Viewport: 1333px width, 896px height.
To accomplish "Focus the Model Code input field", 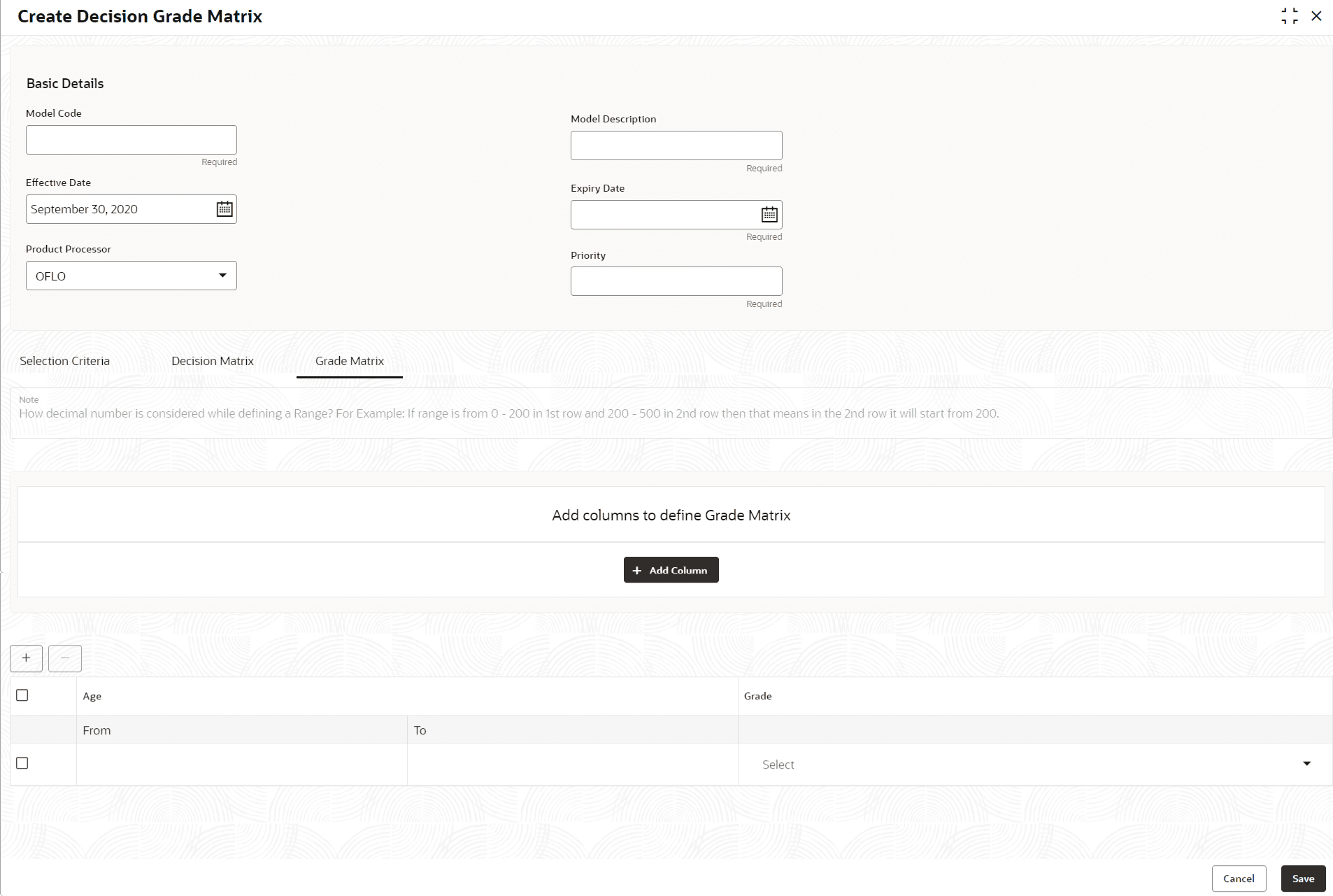I will (x=131, y=140).
